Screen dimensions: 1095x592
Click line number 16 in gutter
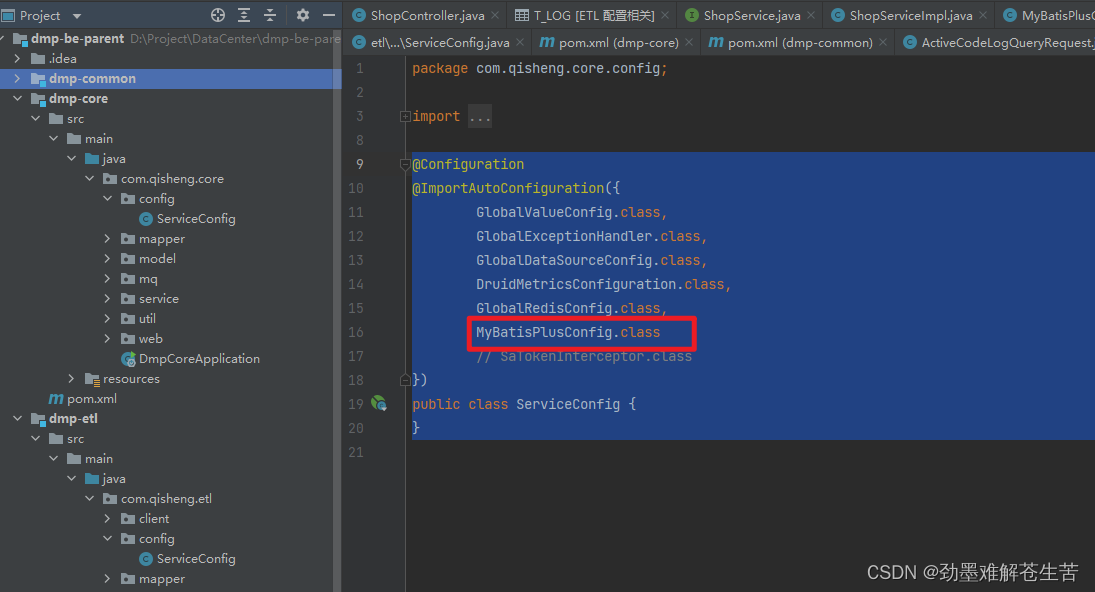tap(355, 332)
